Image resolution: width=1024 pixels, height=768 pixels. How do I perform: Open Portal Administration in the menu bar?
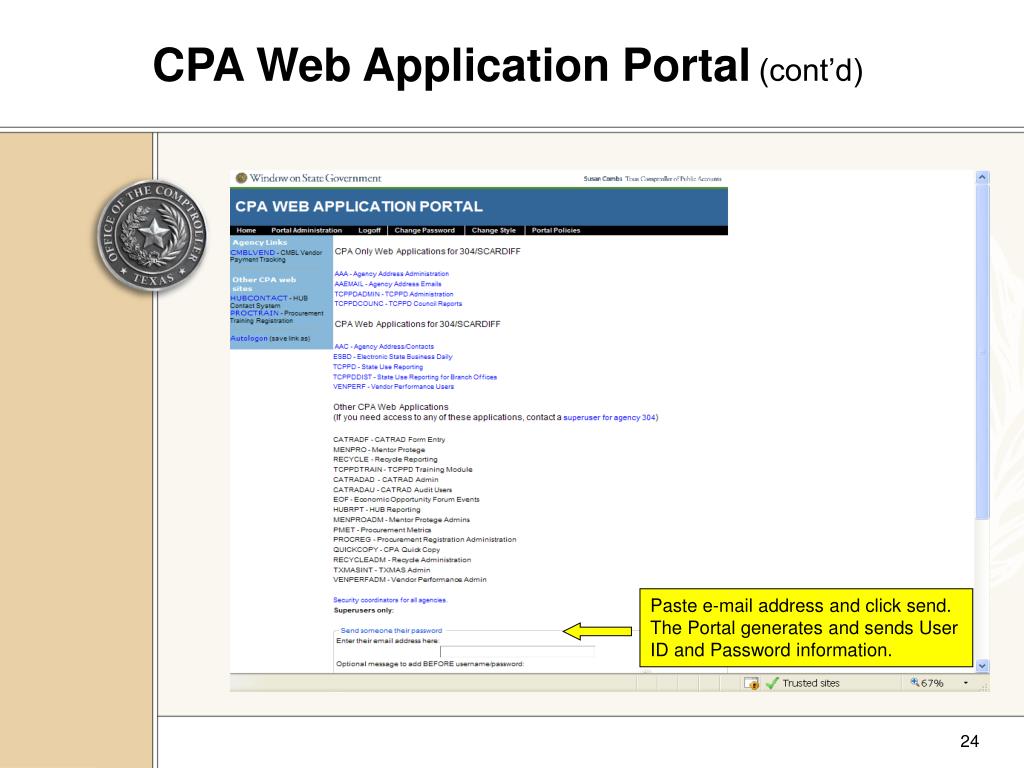(306, 231)
